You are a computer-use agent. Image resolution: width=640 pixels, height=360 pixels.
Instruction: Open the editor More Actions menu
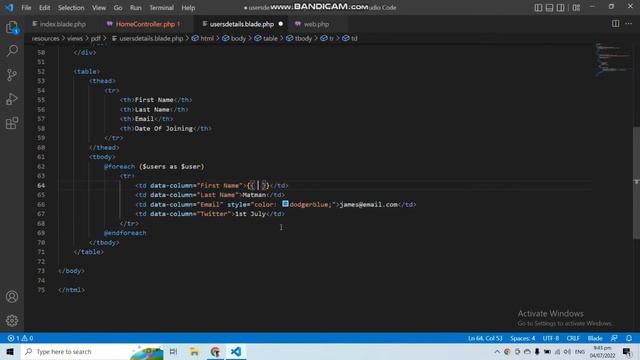629,24
